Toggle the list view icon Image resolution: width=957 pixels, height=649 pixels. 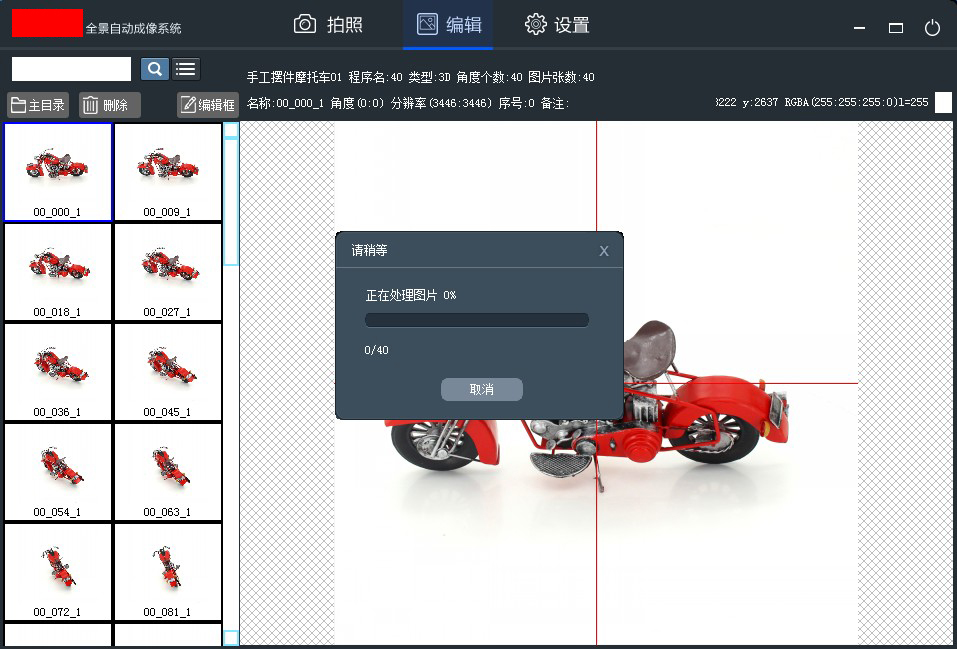point(186,69)
